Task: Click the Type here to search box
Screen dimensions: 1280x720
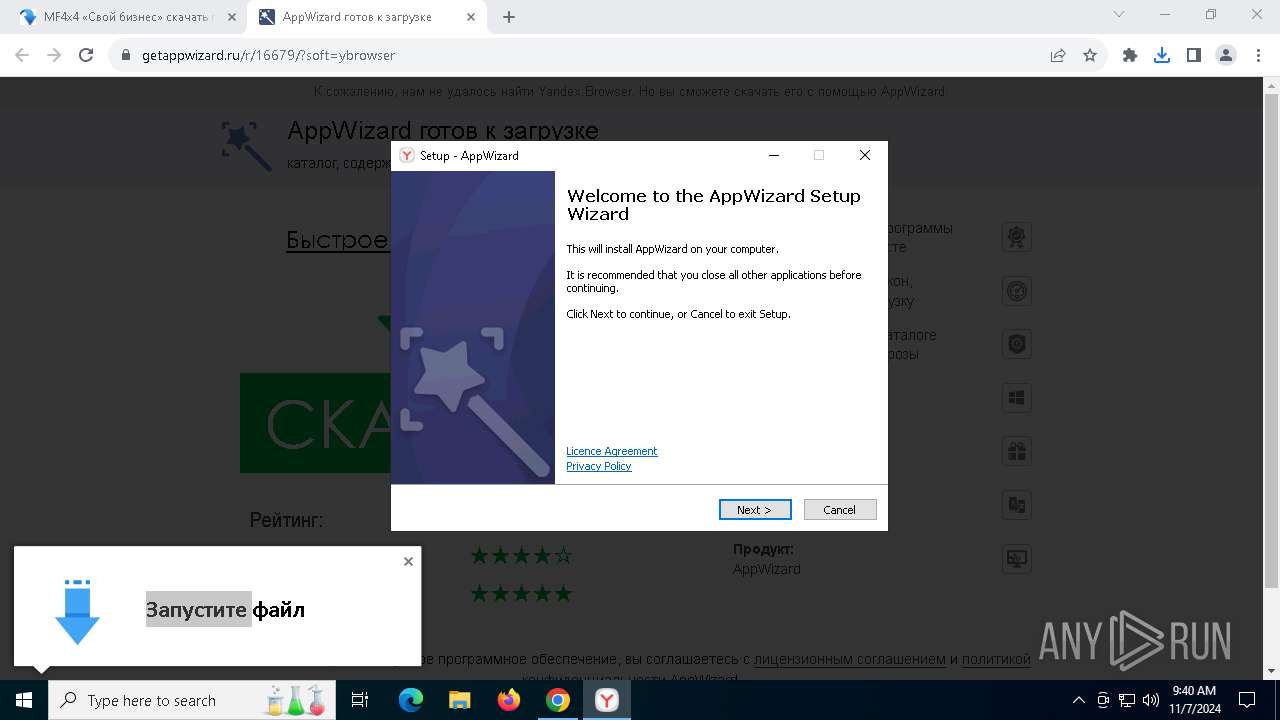Action: click(x=191, y=700)
